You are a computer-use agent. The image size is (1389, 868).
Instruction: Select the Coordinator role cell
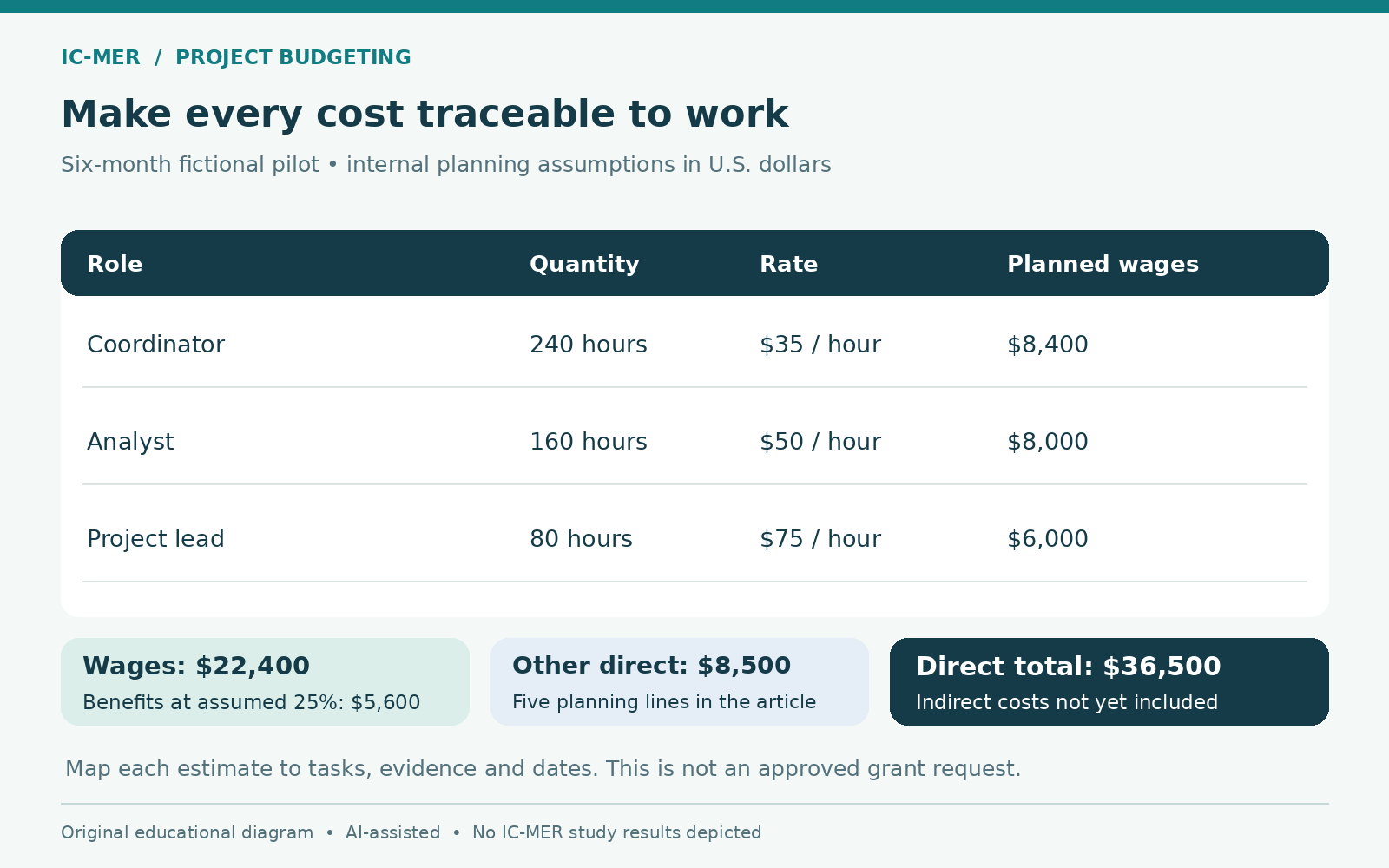155,345
